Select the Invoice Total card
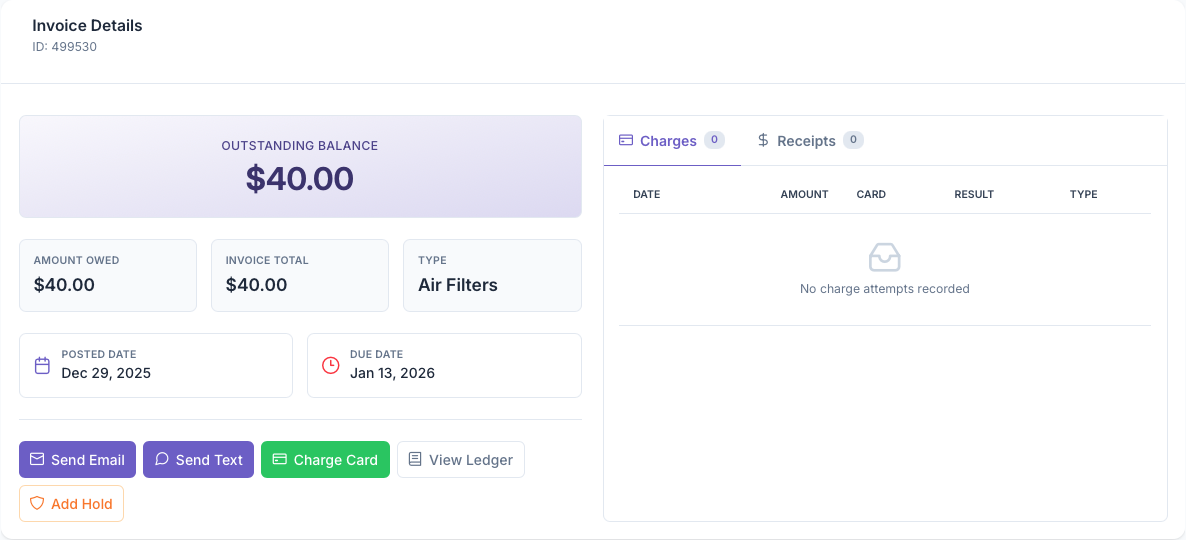 300,275
